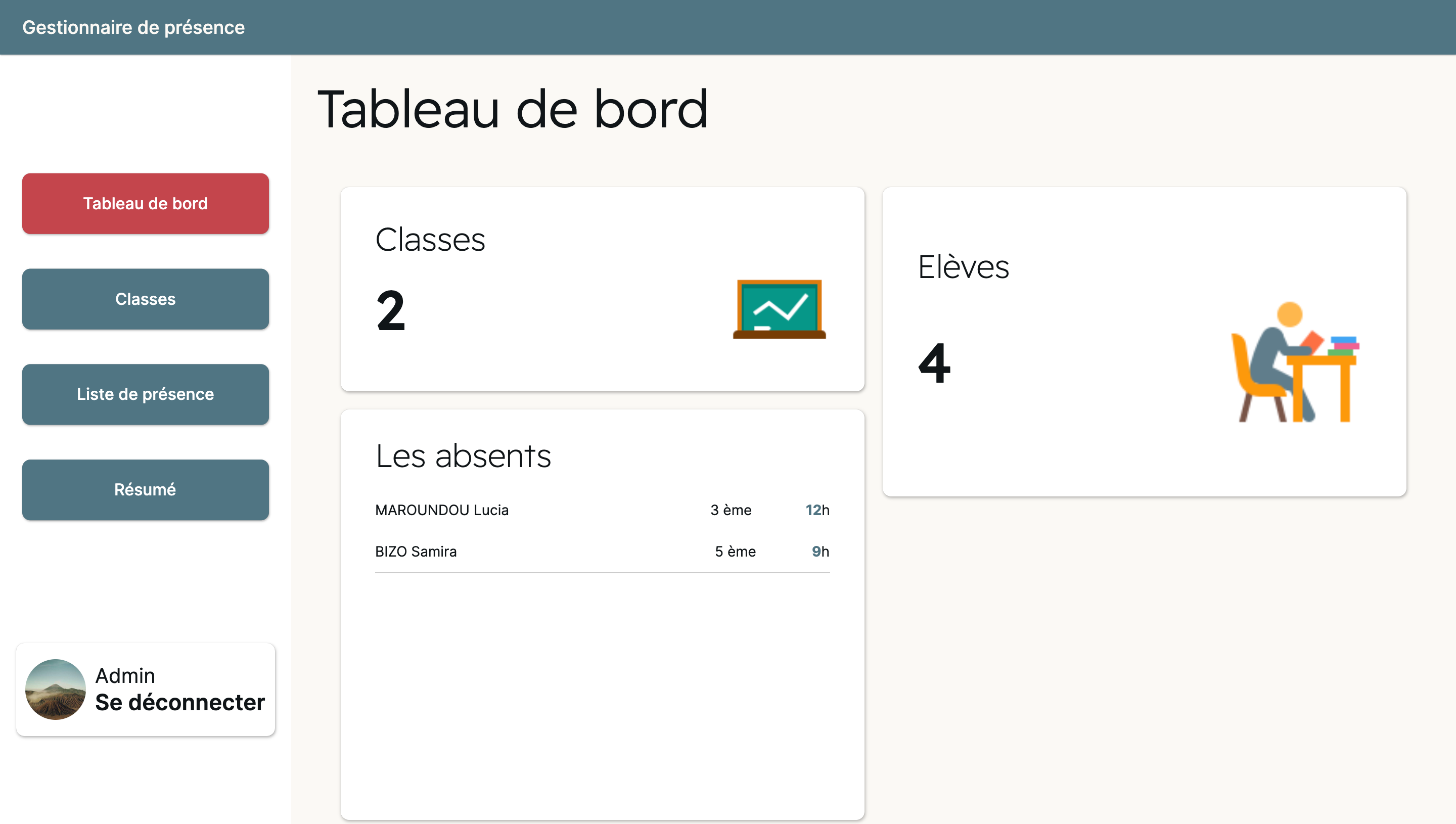Click the number 4 on the Elèves card
Image resolution: width=1456 pixels, height=824 pixels.
click(933, 366)
